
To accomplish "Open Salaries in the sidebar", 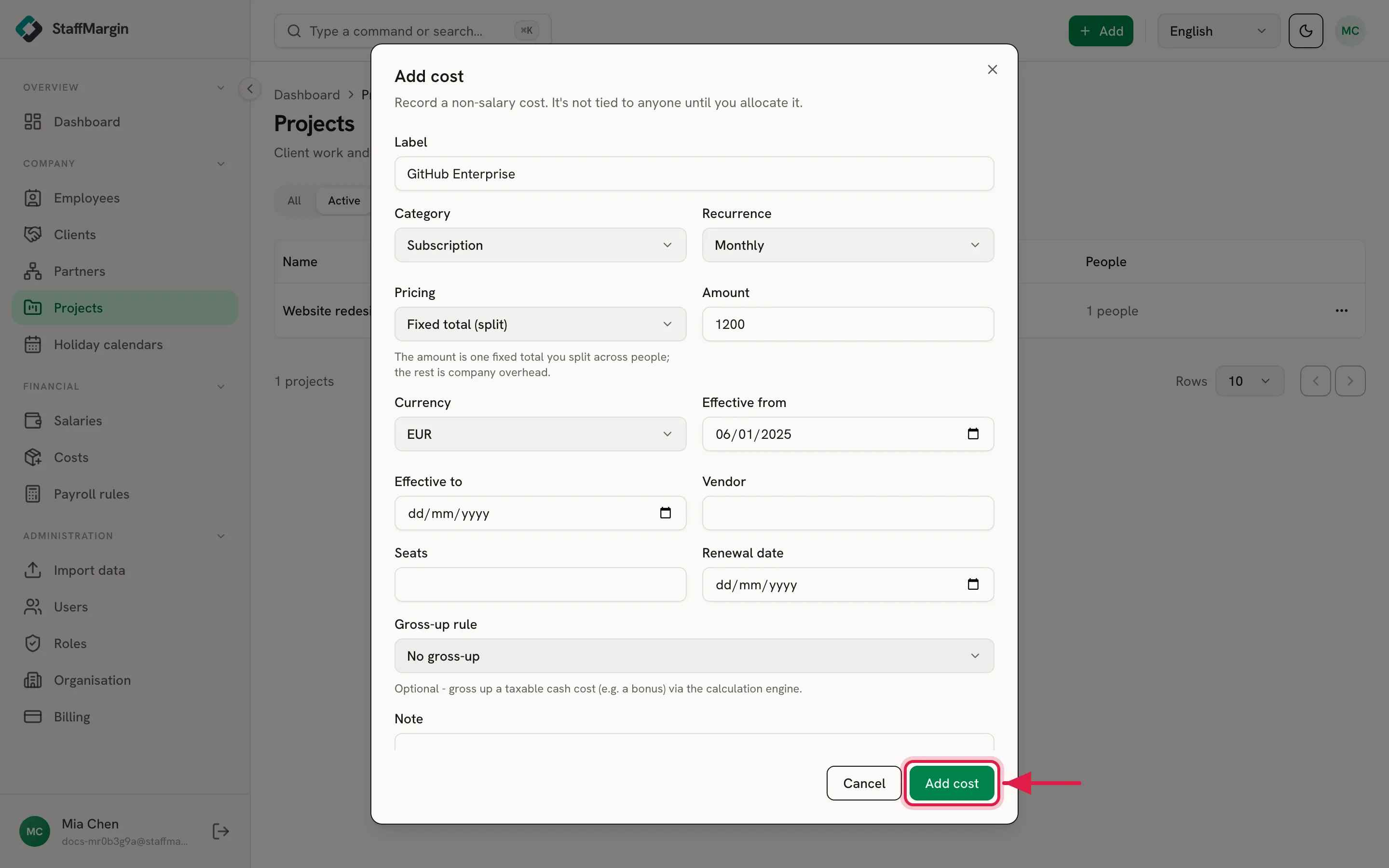I will [x=124, y=421].
